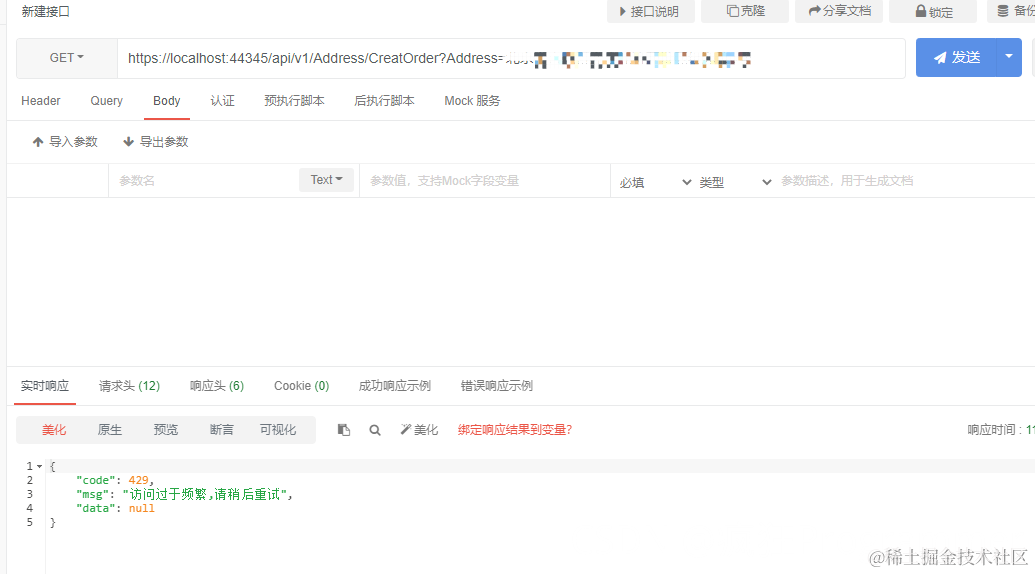Image resolution: width=1035 pixels, height=574 pixels.
Task: Click the request URL input field
Action: tap(512, 59)
